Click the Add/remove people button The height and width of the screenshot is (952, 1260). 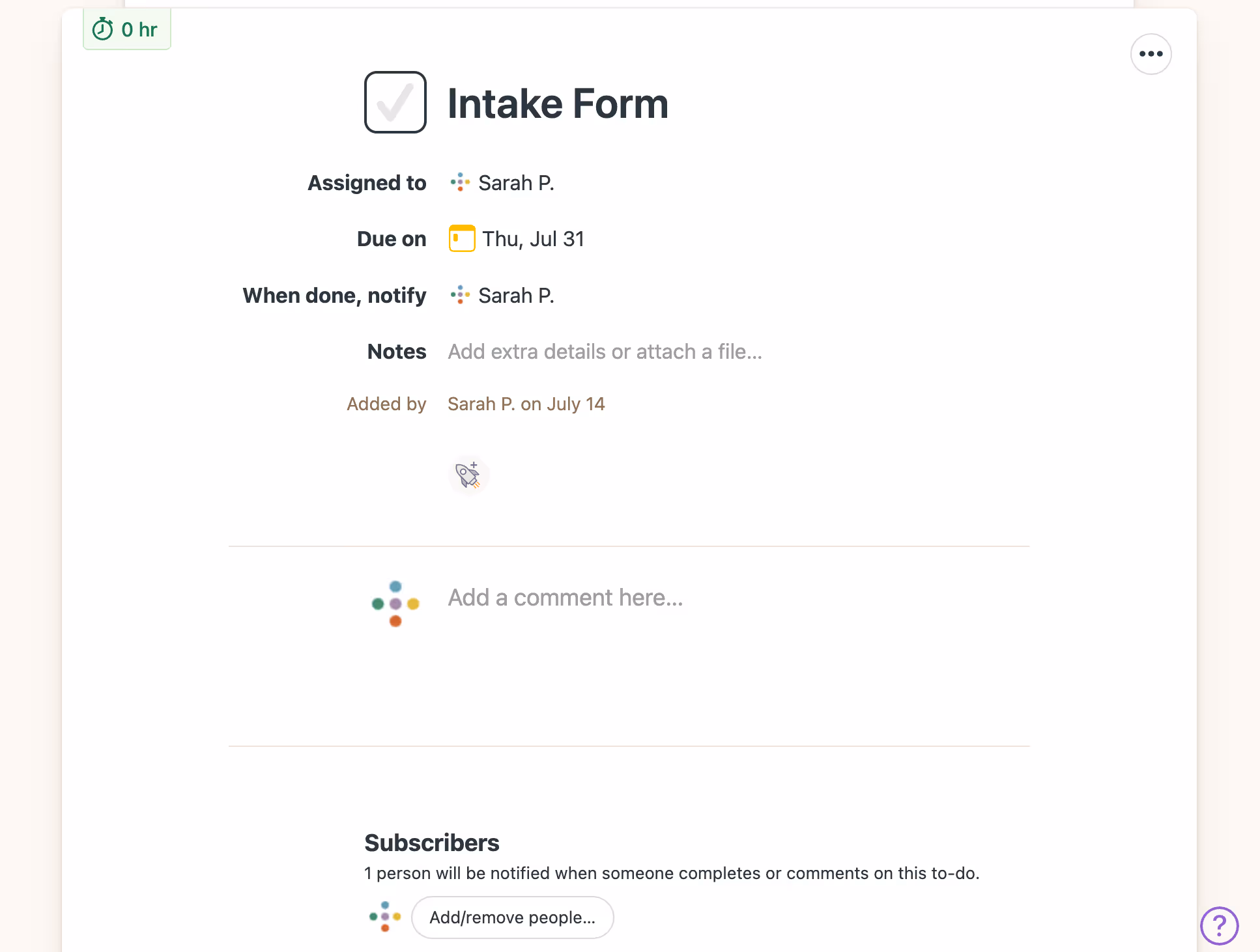point(512,917)
